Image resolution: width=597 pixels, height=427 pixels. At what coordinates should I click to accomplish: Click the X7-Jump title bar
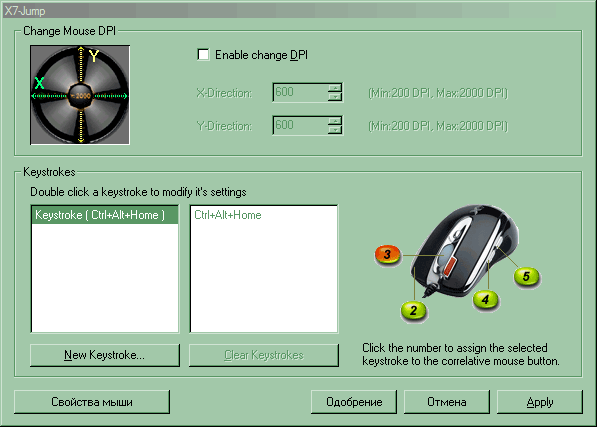298,11
